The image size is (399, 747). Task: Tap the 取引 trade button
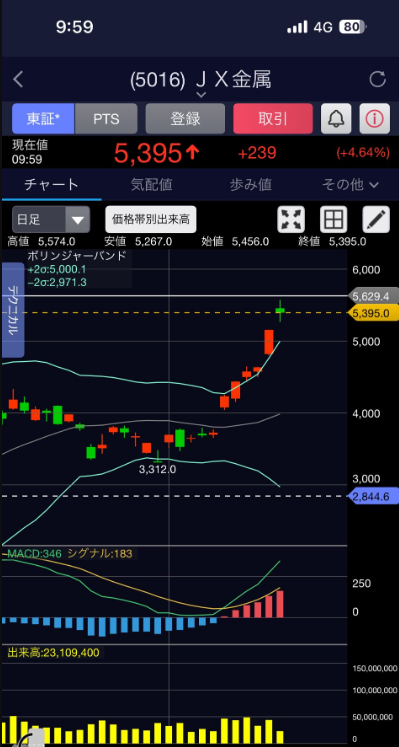[273, 119]
